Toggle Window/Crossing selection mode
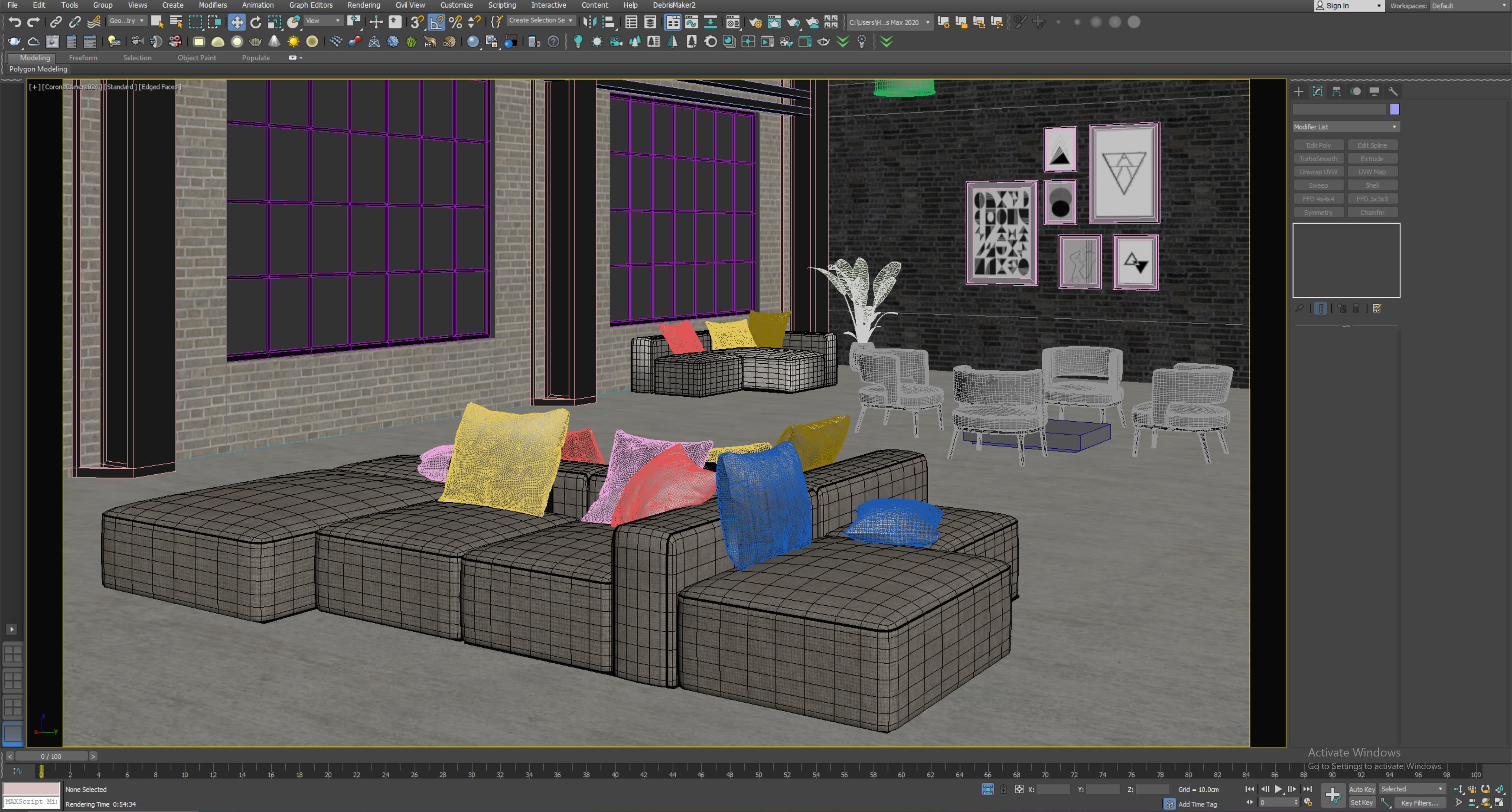This screenshot has height=812, width=1512. 214,22
